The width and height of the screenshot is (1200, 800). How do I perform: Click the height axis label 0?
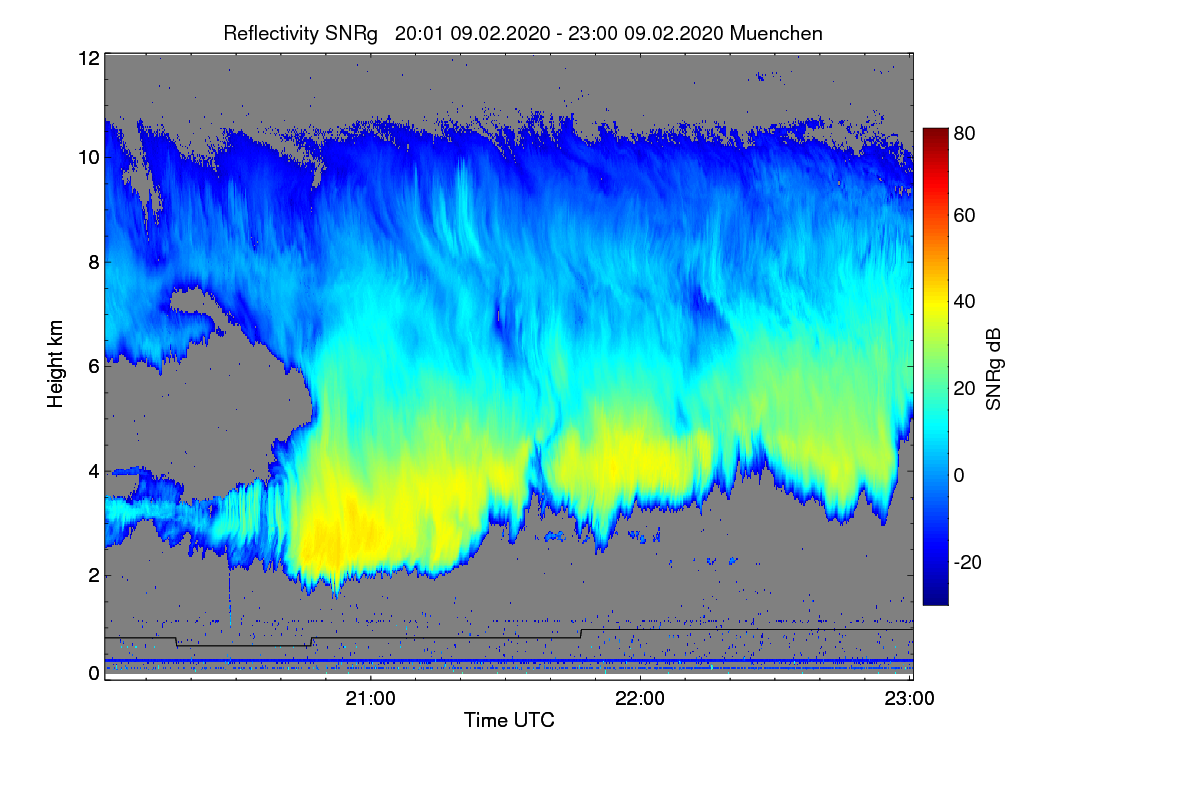click(x=94, y=673)
